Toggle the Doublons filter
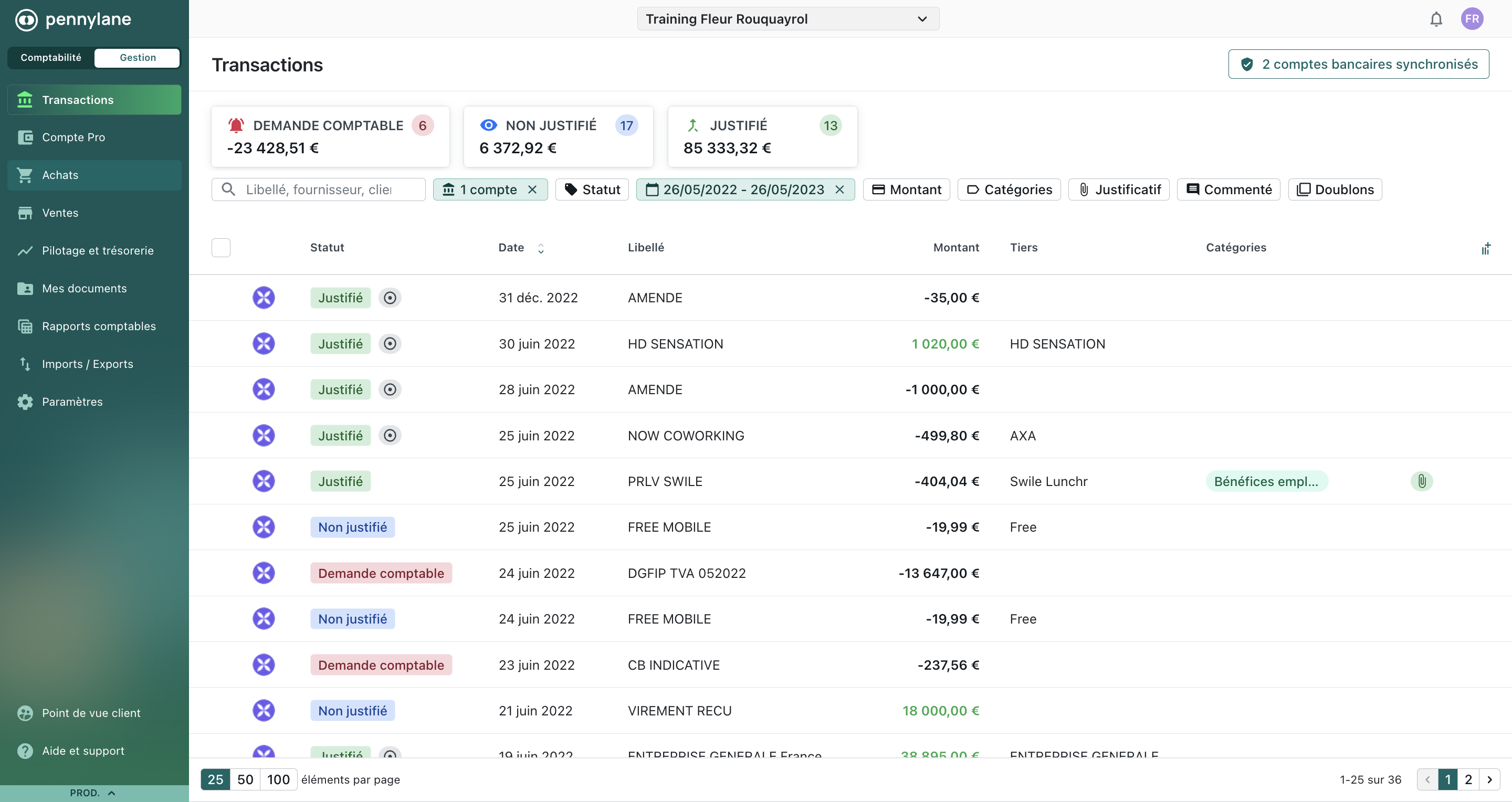Image resolution: width=1512 pixels, height=802 pixels. point(1335,189)
